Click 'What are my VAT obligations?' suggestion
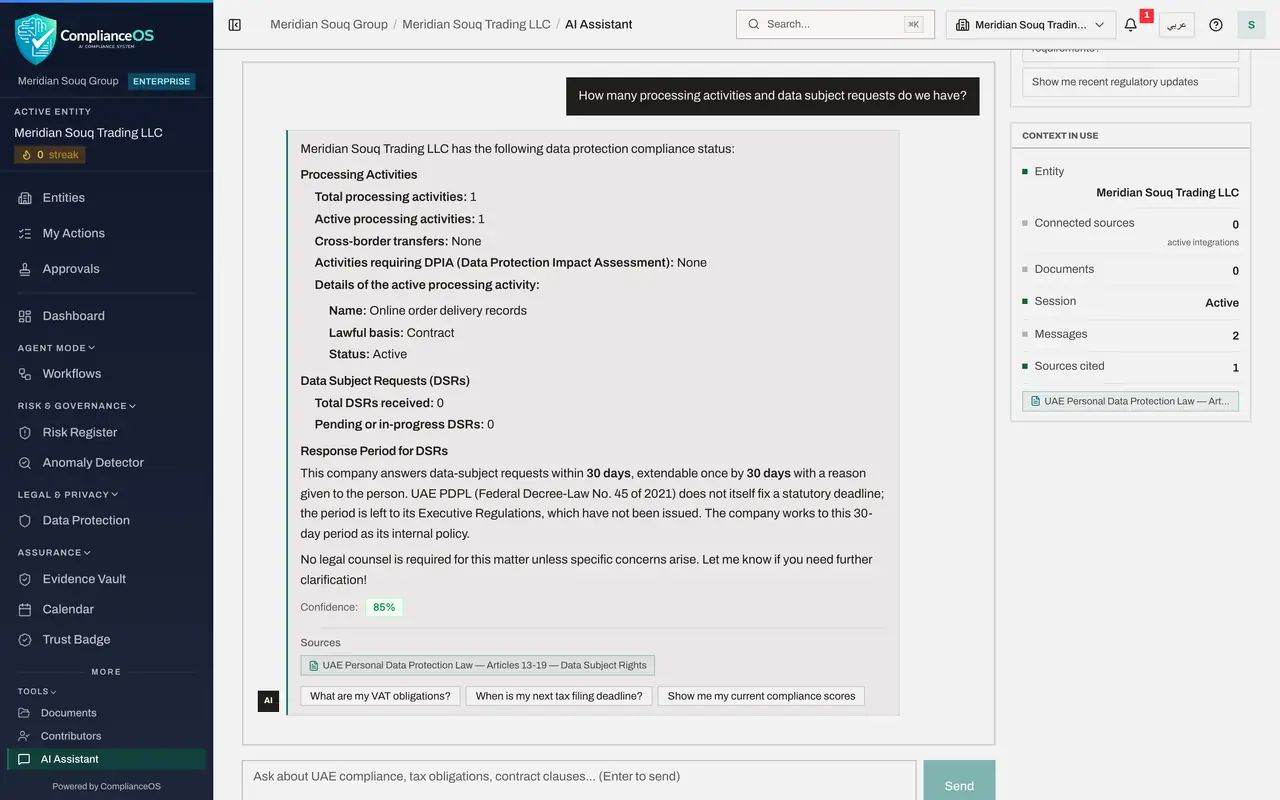Screen dimensions: 1280x800 coord(380,696)
